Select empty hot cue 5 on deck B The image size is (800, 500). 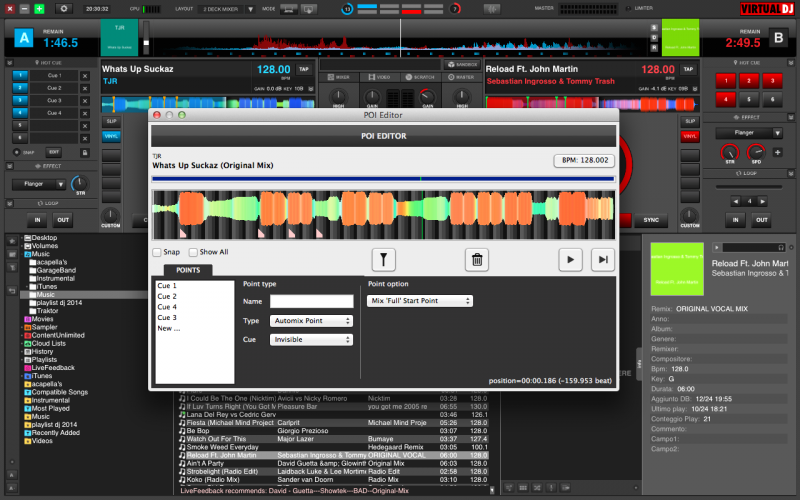[x=749, y=99]
